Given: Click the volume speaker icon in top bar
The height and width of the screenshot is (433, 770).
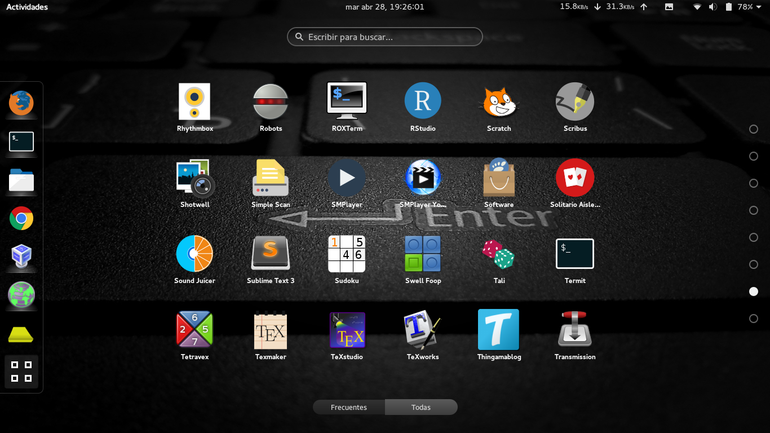Looking at the screenshot, I should coord(713,7).
